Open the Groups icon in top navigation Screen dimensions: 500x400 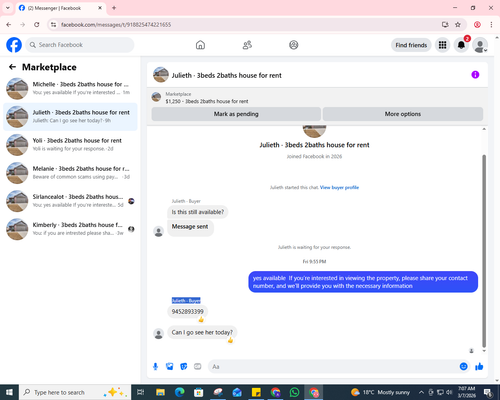click(x=294, y=45)
